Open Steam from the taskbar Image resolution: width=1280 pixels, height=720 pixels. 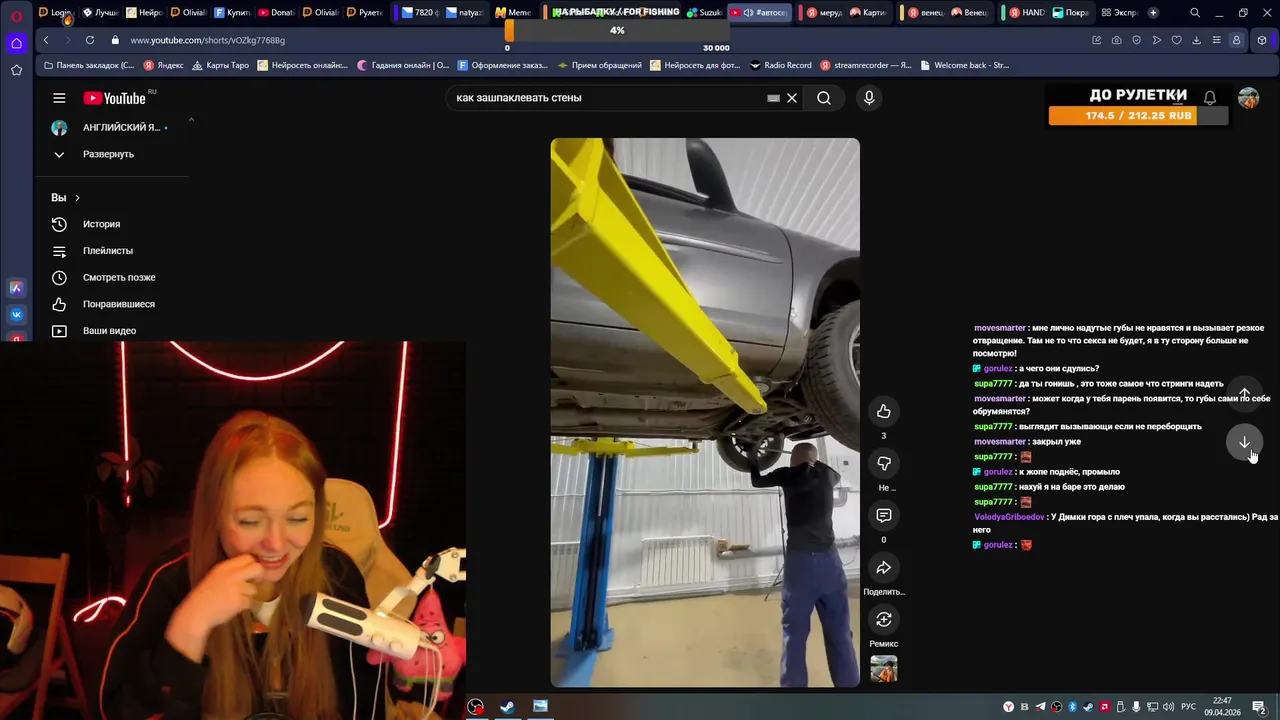coord(507,706)
